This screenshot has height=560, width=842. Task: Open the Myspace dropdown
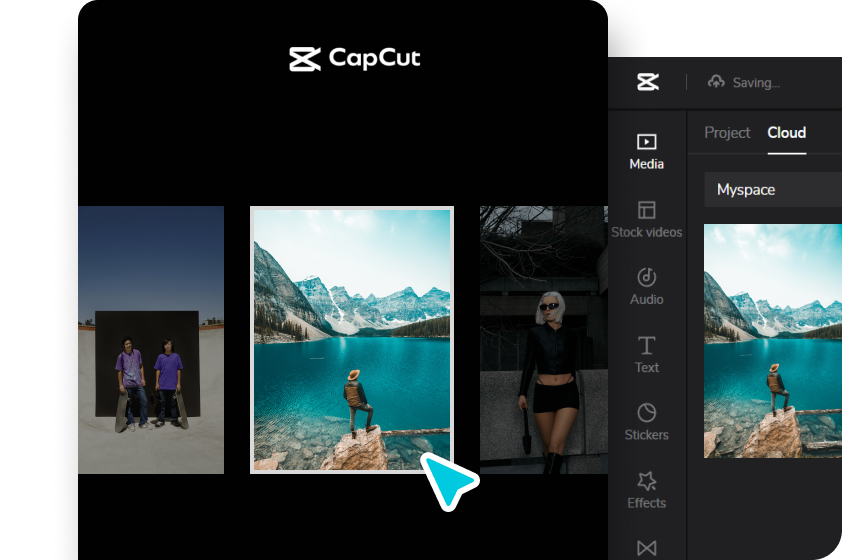[x=773, y=190]
